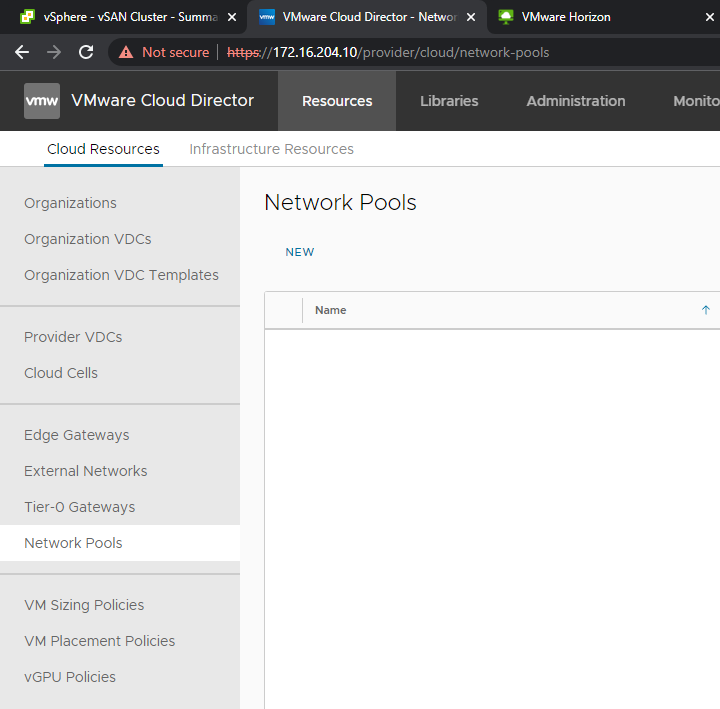The height and width of the screenshot is (709, 720).
Task: Click the browser forward arrow
Action: [54, 52]
